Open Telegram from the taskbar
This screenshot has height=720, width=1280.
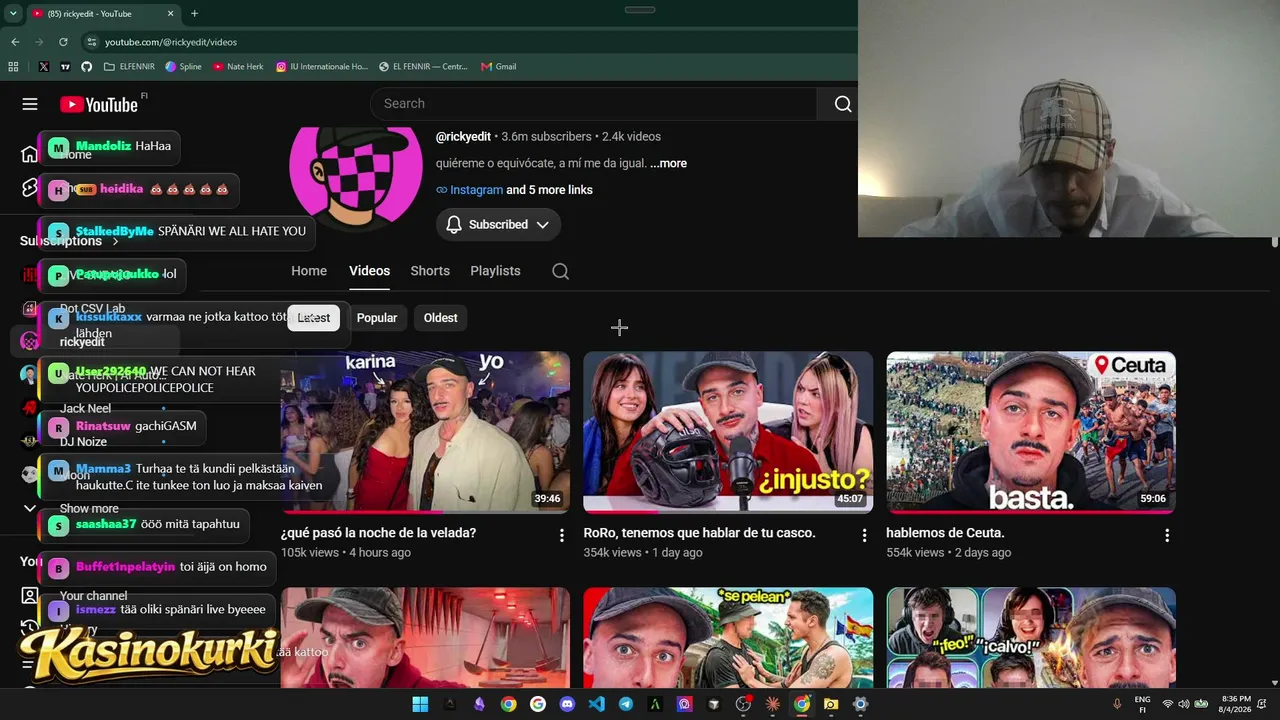coord(625,704)
